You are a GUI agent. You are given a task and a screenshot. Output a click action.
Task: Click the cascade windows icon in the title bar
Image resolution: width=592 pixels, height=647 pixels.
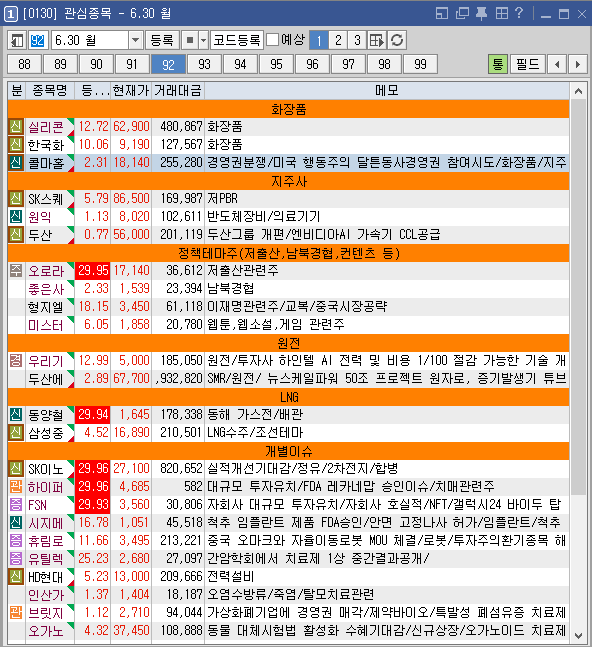[x=462, y=14]
